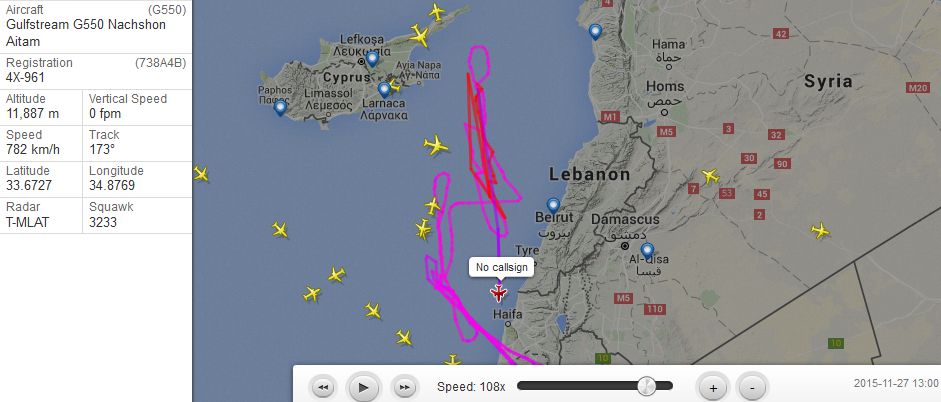Click the 'No callsign' label bubble

tap(502, 268)
